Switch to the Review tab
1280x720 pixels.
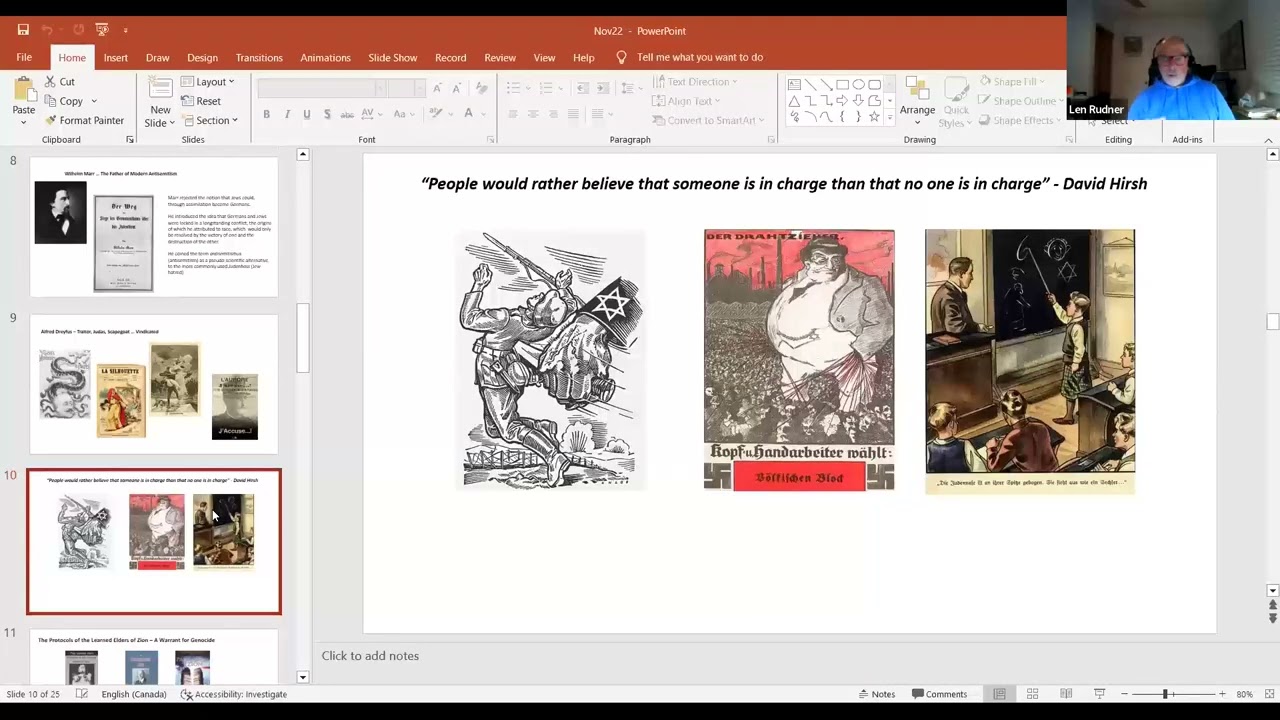(500, 57)
